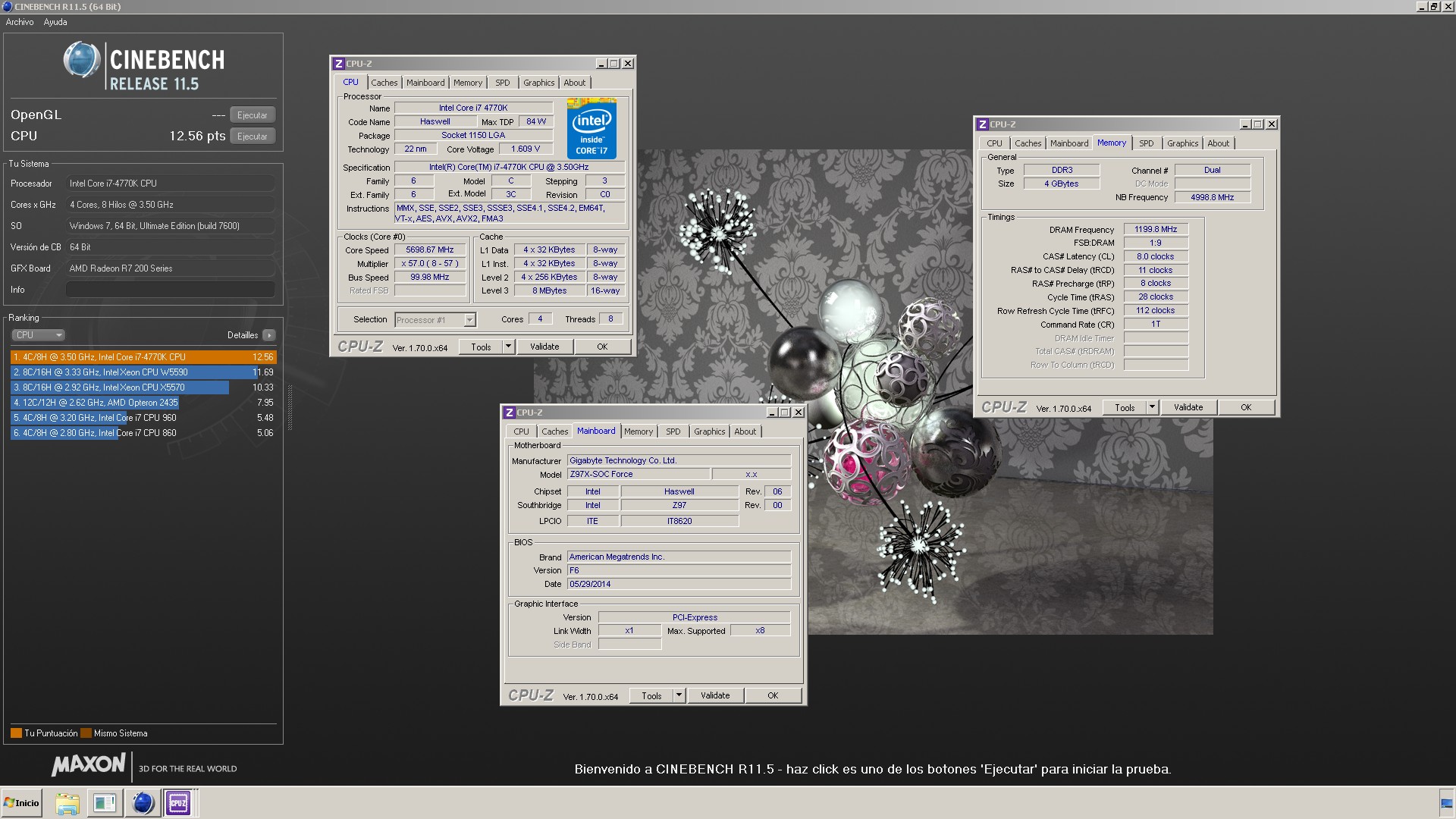
Task: Switch to Cinebench taskbar icon
Action: point(142,803)
